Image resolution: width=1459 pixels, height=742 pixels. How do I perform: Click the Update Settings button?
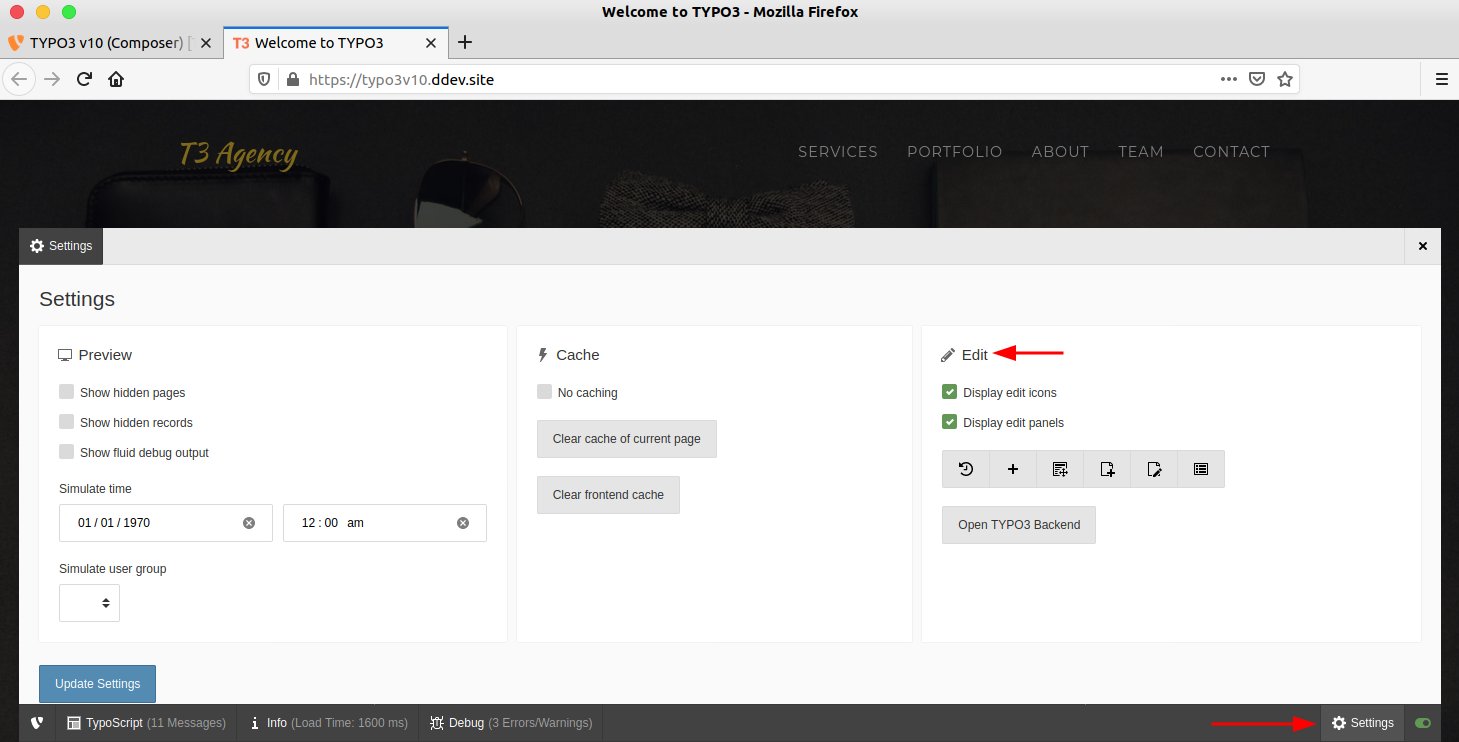[97, 683]
